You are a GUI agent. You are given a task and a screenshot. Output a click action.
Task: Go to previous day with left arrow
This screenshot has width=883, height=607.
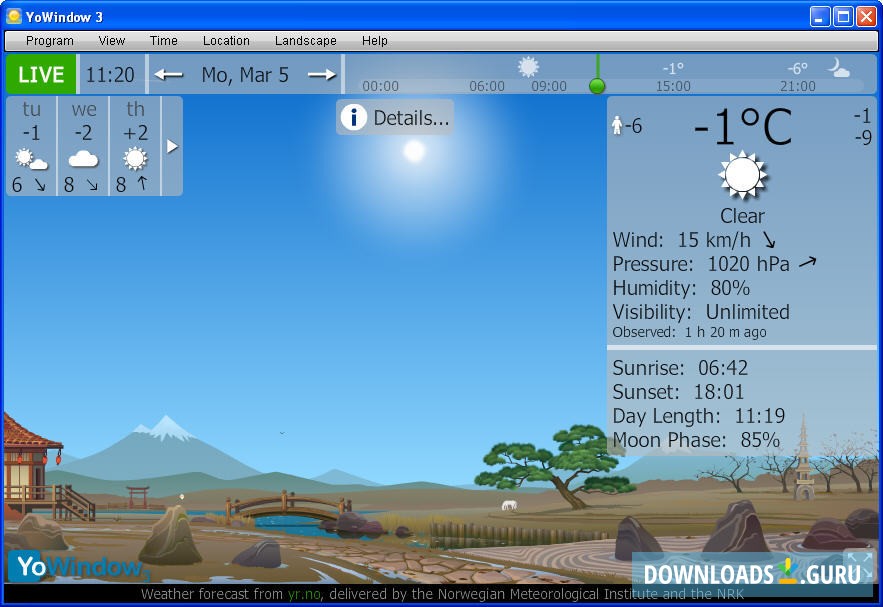pyautogui.click(x=168, y=74)
